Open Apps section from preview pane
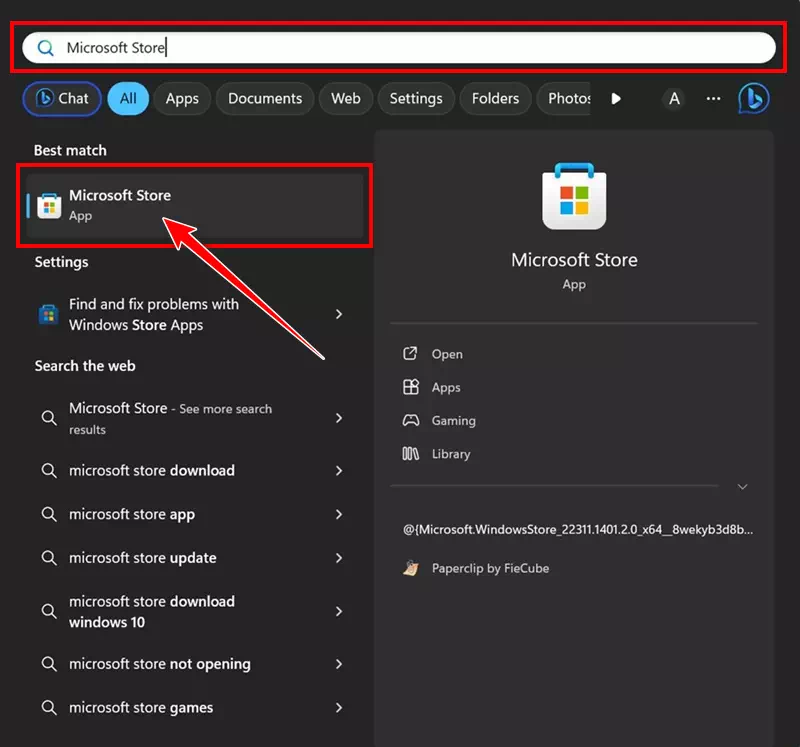Viewport: 800px width, 747px height. [x=446, y=387]
